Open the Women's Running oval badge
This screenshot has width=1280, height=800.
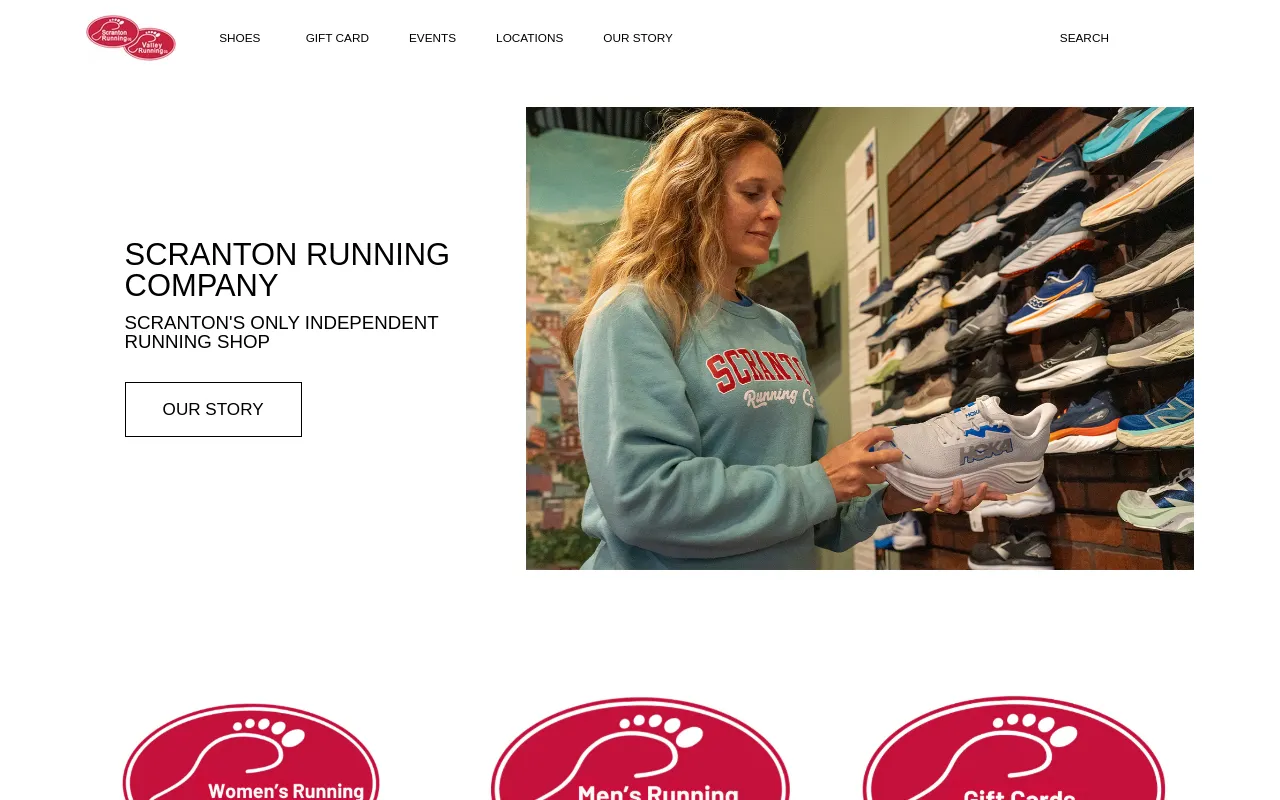coord(251,752)
